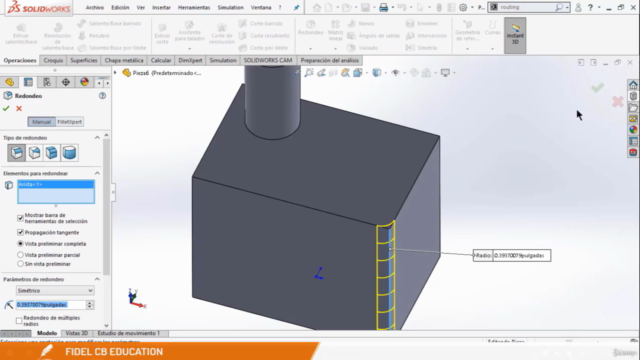
Task: Select variable size fillet type icon
Action: [35, 153]
